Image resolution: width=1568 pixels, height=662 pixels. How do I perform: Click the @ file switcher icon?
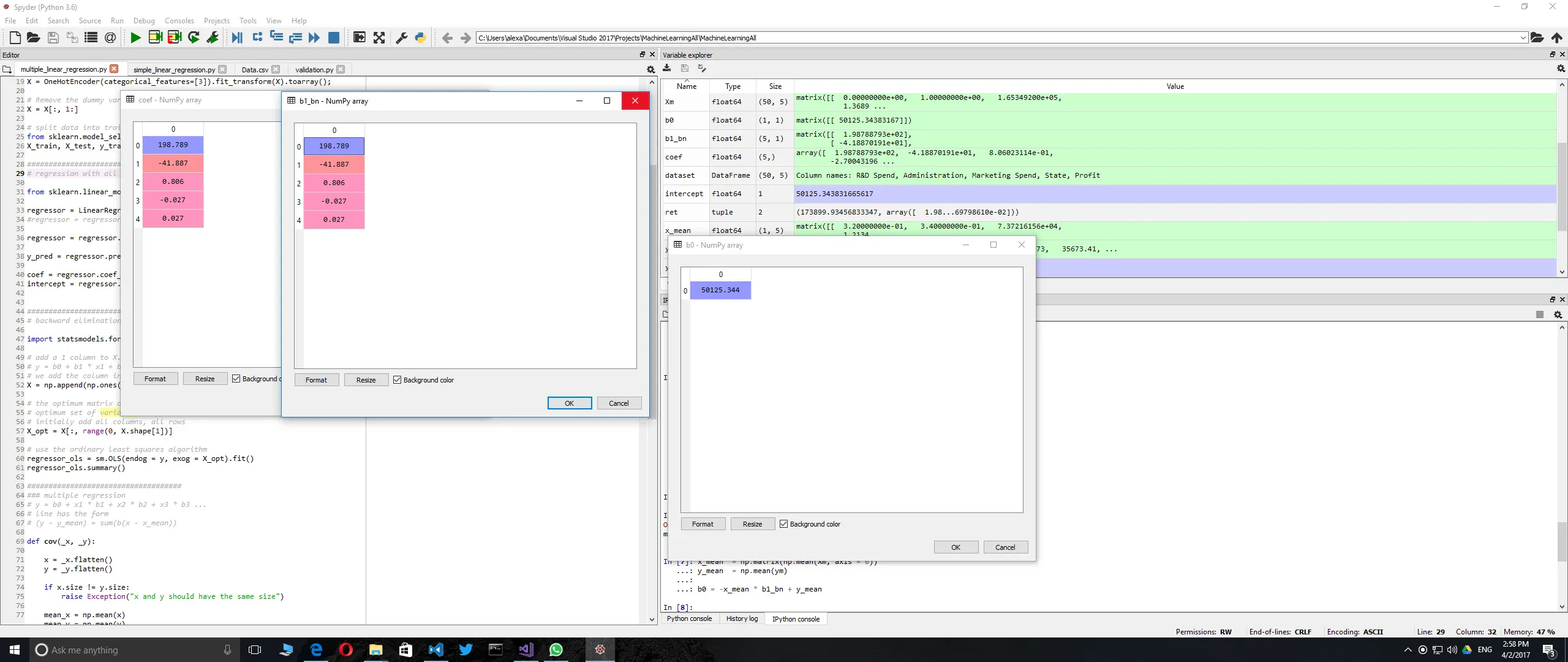(x=110, y=37)
